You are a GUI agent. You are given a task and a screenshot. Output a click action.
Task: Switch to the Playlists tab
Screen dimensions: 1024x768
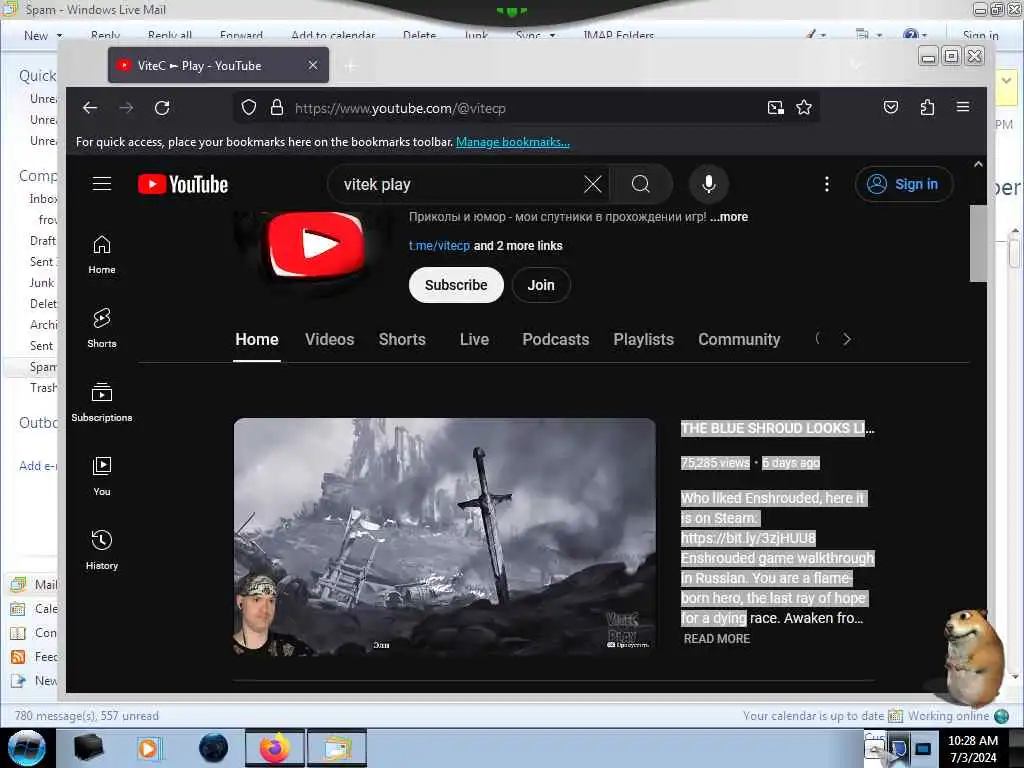643,340
